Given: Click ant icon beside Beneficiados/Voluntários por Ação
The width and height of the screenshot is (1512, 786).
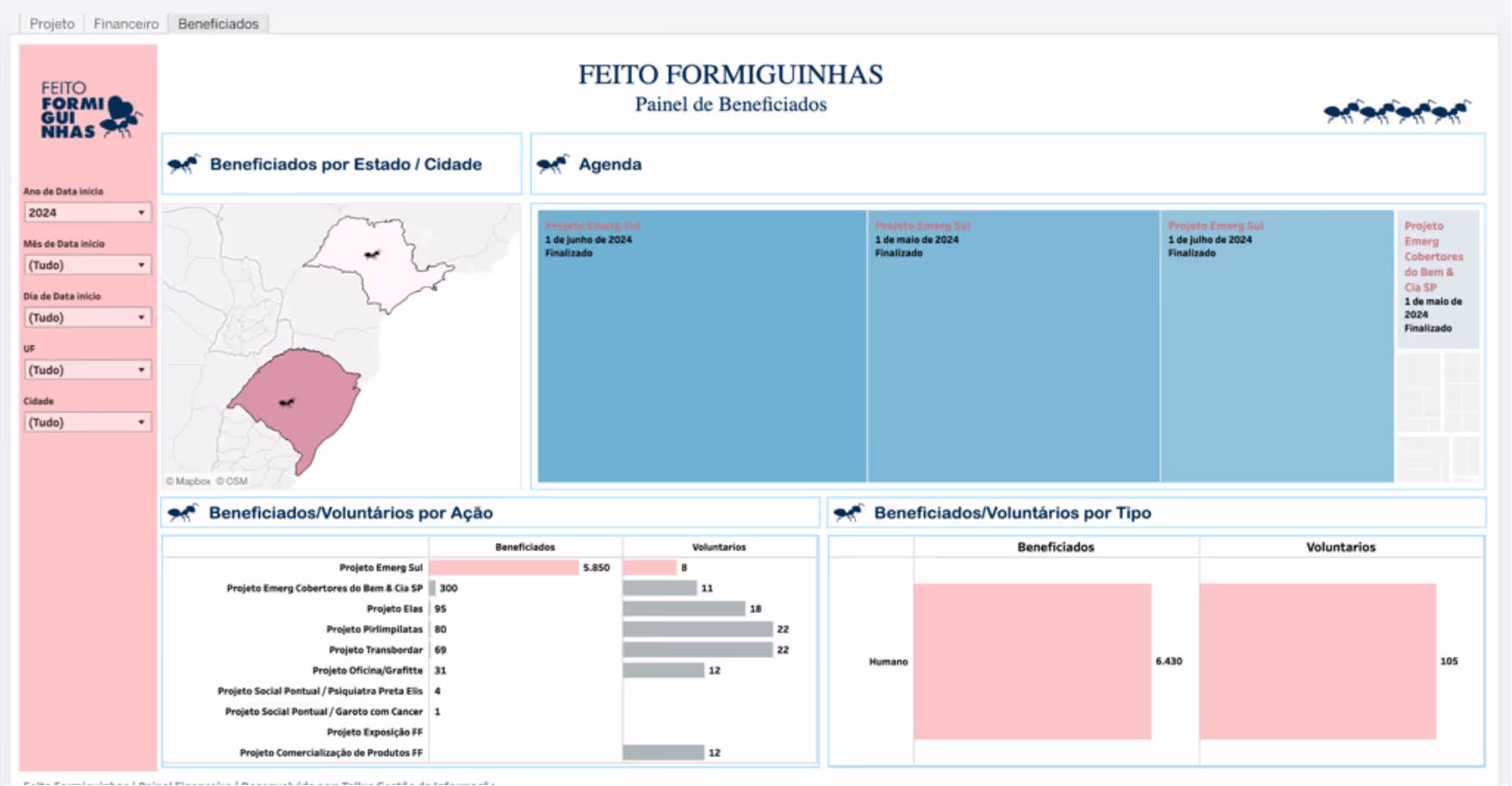Looking at the screenshot, I should [183, 513].
